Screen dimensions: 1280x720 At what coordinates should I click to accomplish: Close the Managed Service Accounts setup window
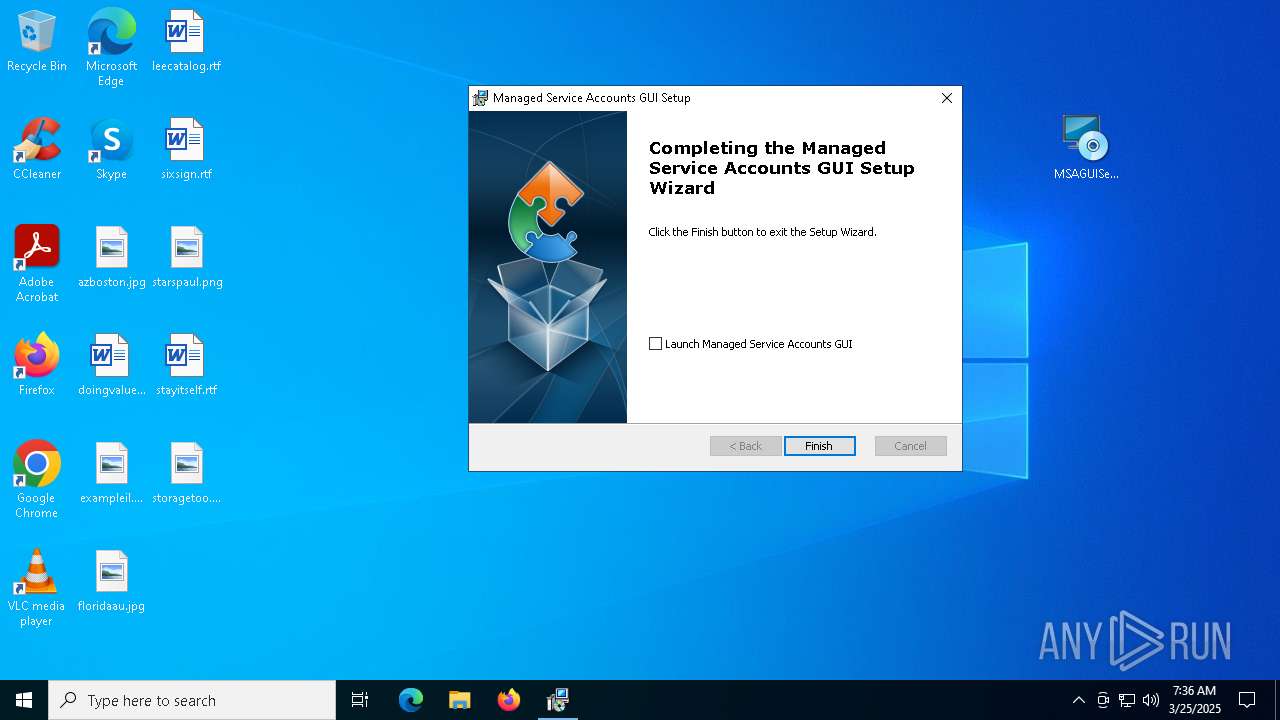(947, 98)
